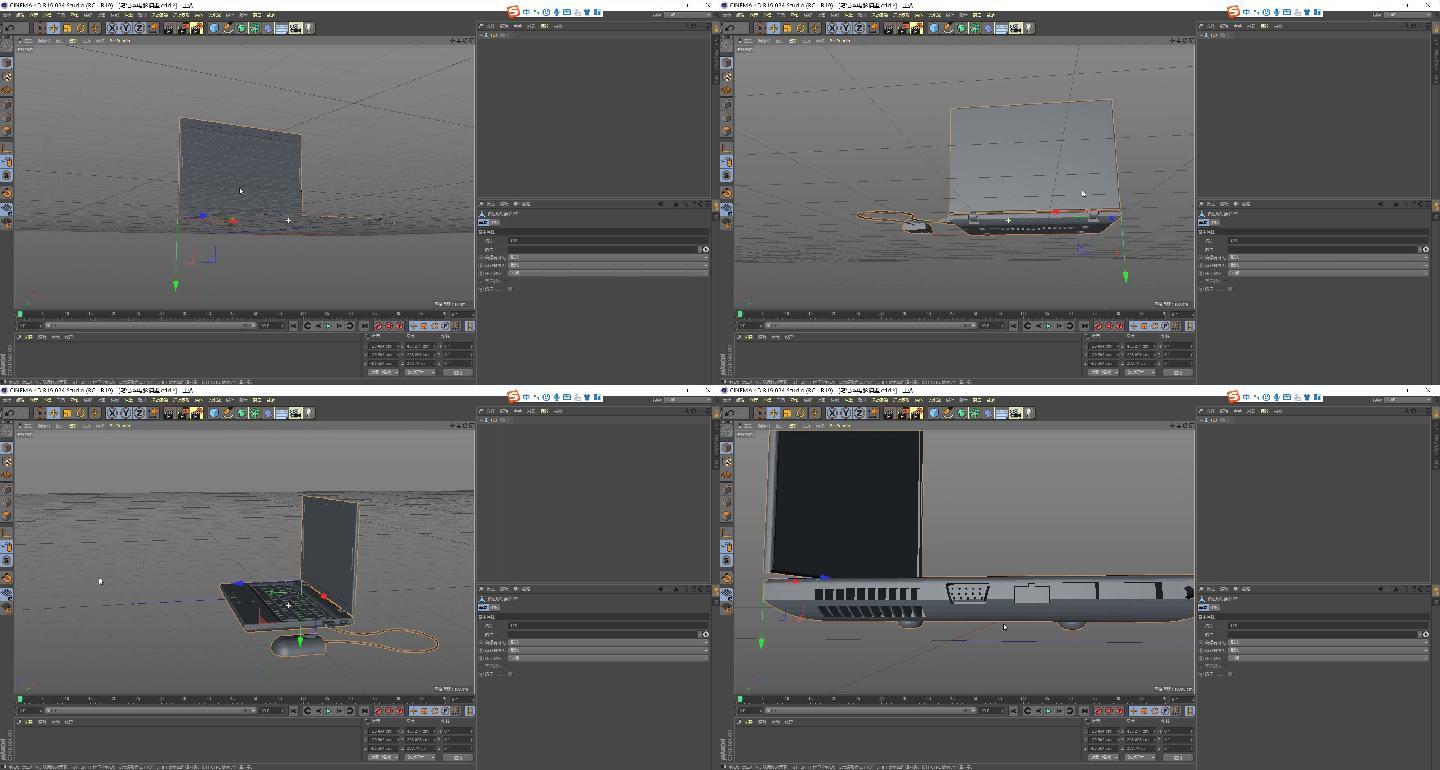Screen dimensions: 1440x770
Task: Toggle X-axis lock in the top-left window
Action: [113, 28]
